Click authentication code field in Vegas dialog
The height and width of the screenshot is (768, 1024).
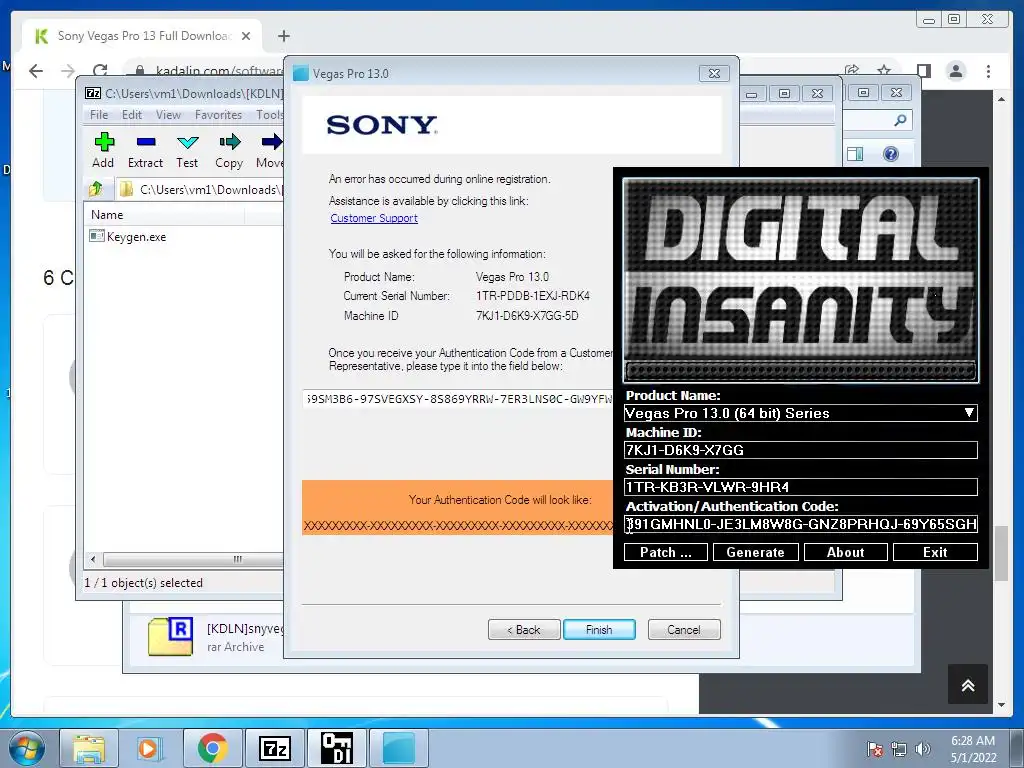pos(458,398)
